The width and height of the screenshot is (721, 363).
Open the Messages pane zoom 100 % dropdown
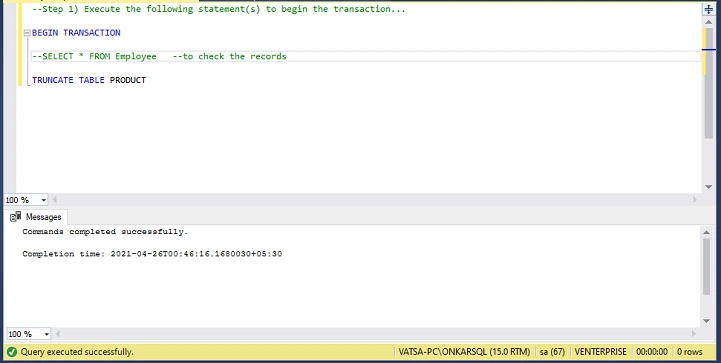pos(46,334)
